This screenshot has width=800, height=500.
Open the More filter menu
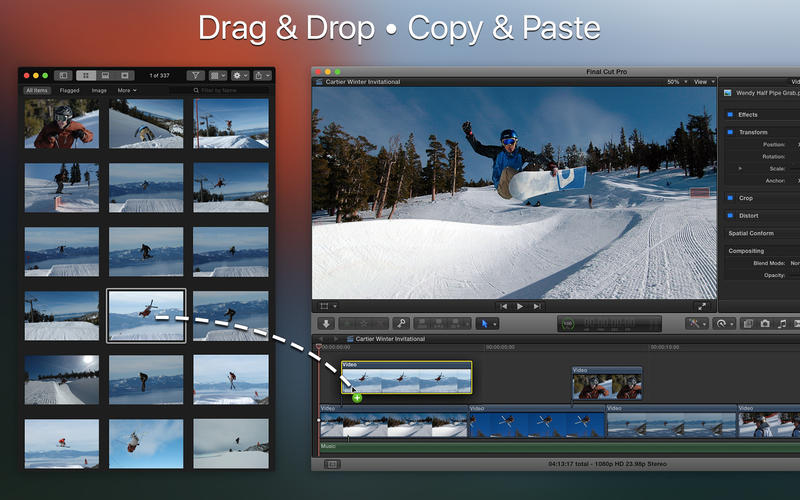point(127,90)
